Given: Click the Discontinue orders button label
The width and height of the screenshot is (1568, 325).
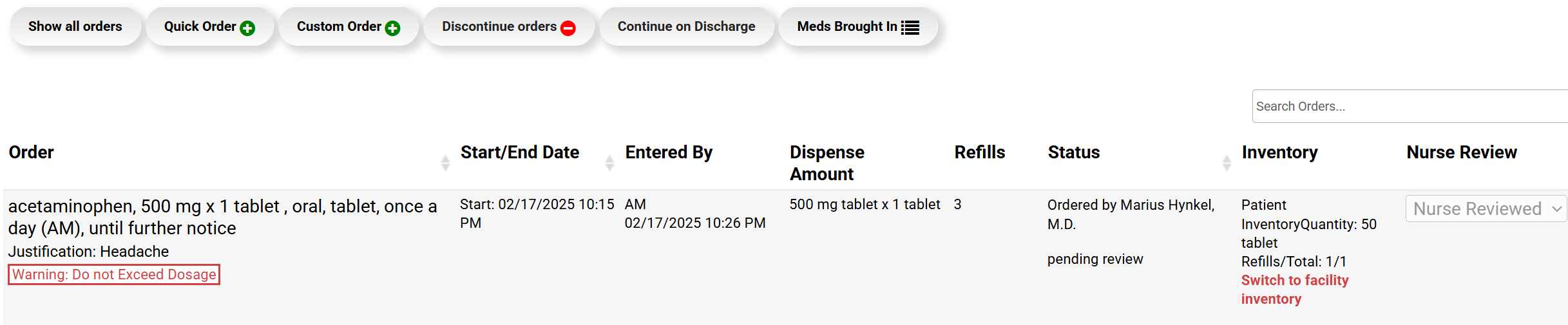Looking at the screenshot, I should pos(499,26).
